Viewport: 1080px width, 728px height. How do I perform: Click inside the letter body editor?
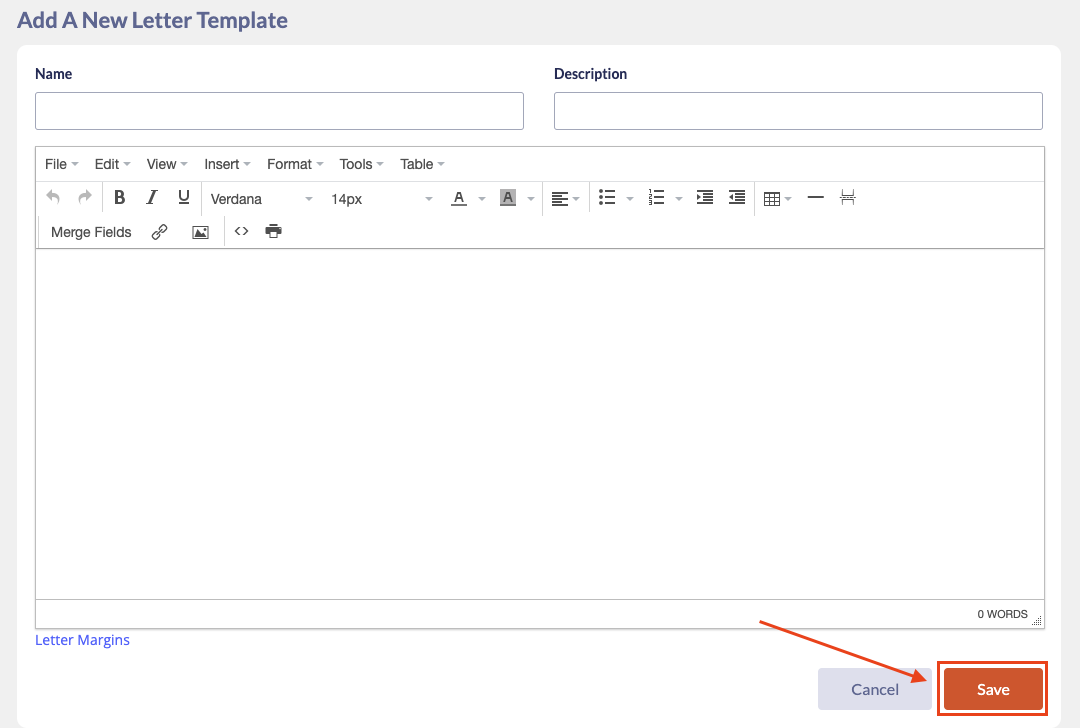(540, 424)
